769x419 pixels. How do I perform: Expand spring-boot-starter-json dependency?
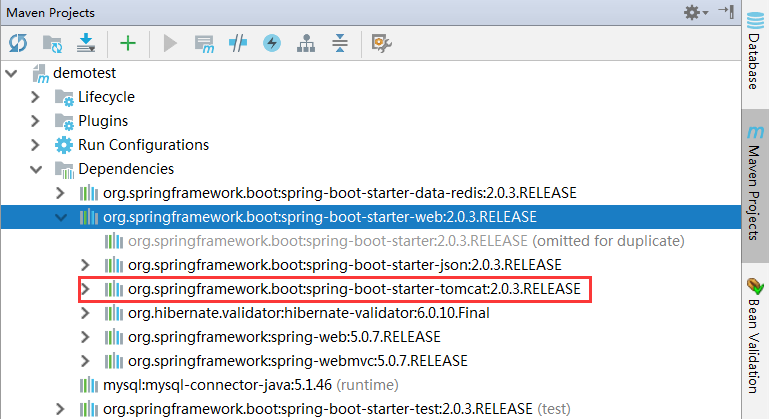click(x=85, y=265)
